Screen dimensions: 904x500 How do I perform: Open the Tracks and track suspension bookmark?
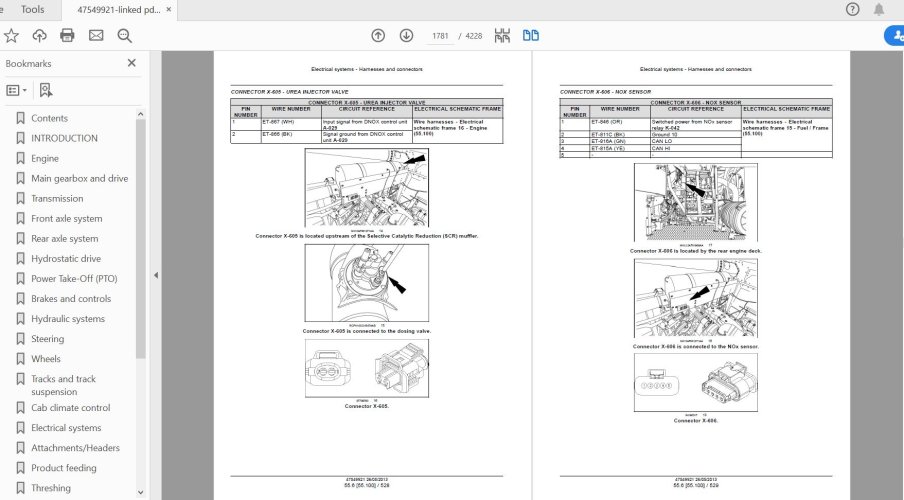pos(63,385)
